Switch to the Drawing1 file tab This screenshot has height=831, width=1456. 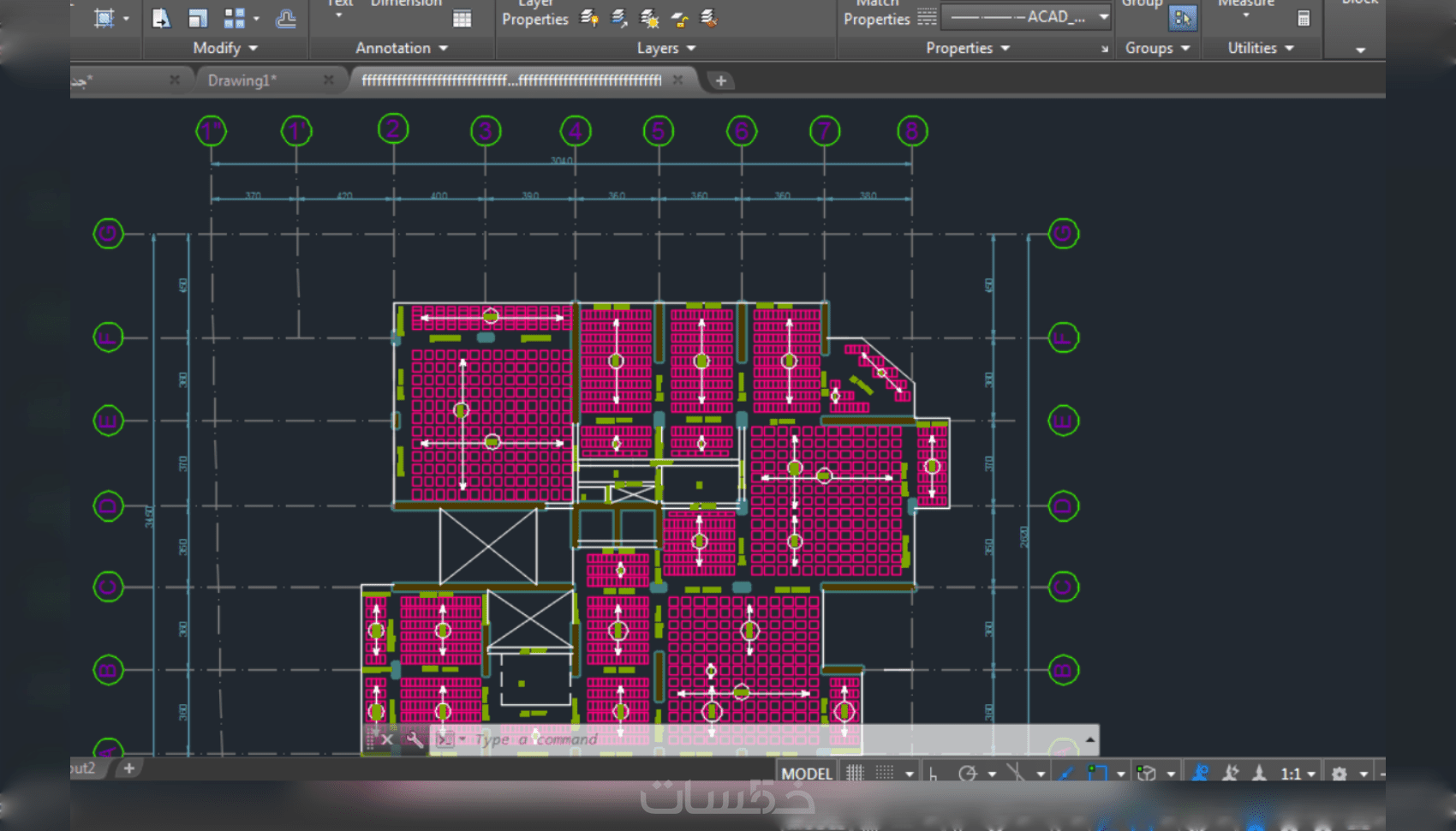(242, 81)
